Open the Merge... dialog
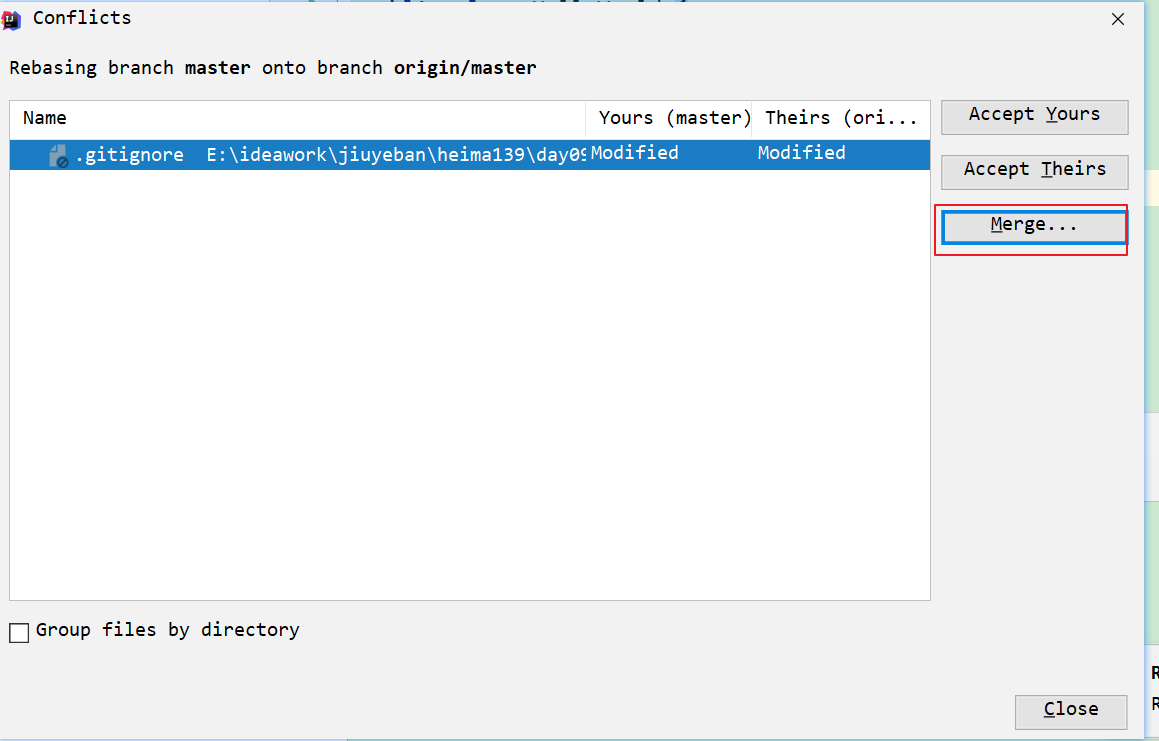1159x741 pixels. 1034,226
